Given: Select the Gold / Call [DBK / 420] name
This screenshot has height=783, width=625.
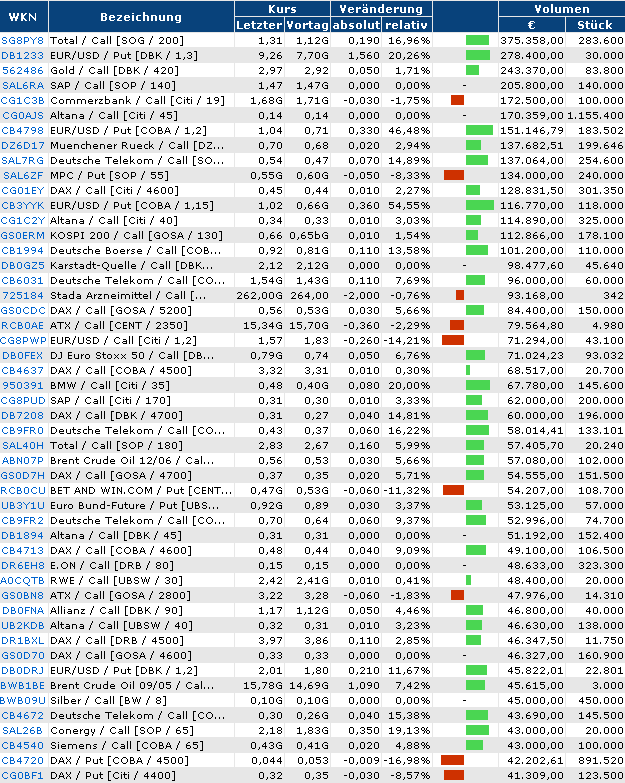Looking at the screenshot, I should click(114, 70).
